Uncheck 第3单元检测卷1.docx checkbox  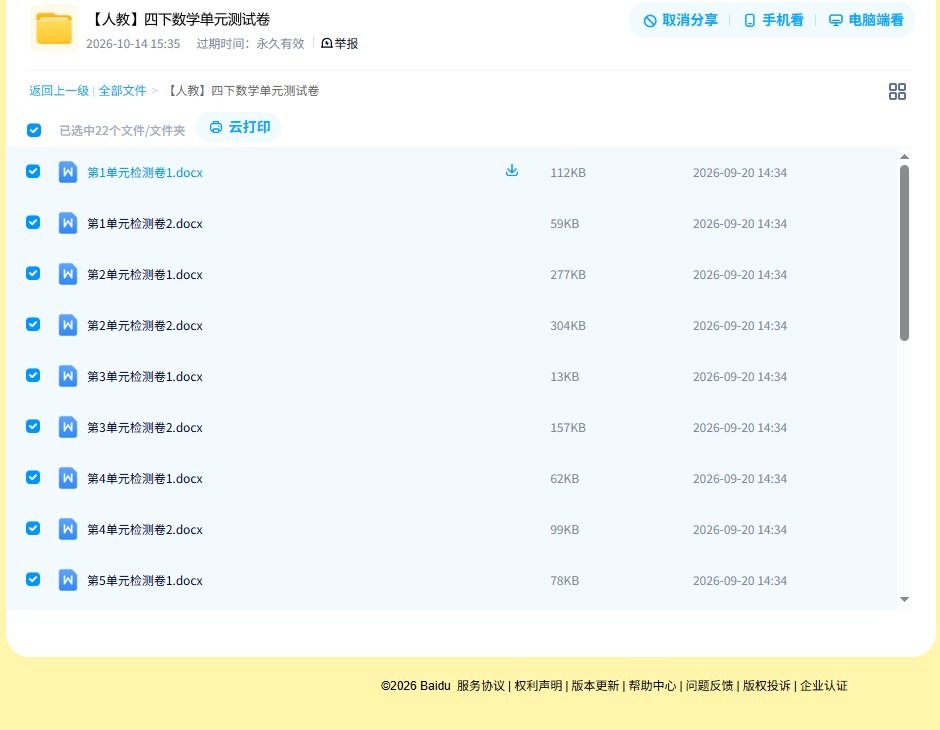pos(33,375)
